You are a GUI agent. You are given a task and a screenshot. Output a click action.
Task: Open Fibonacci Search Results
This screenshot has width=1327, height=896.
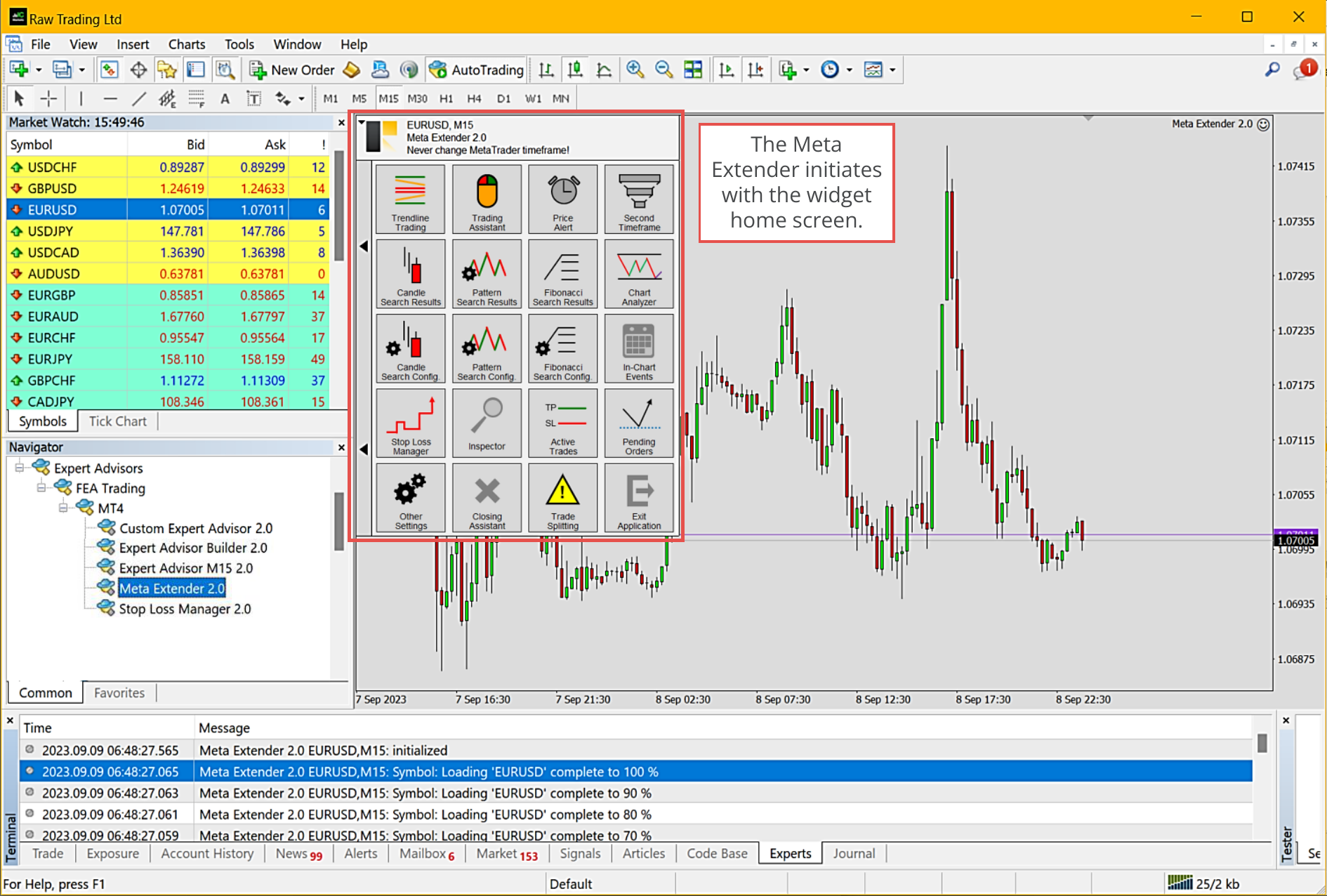(562, 274)
